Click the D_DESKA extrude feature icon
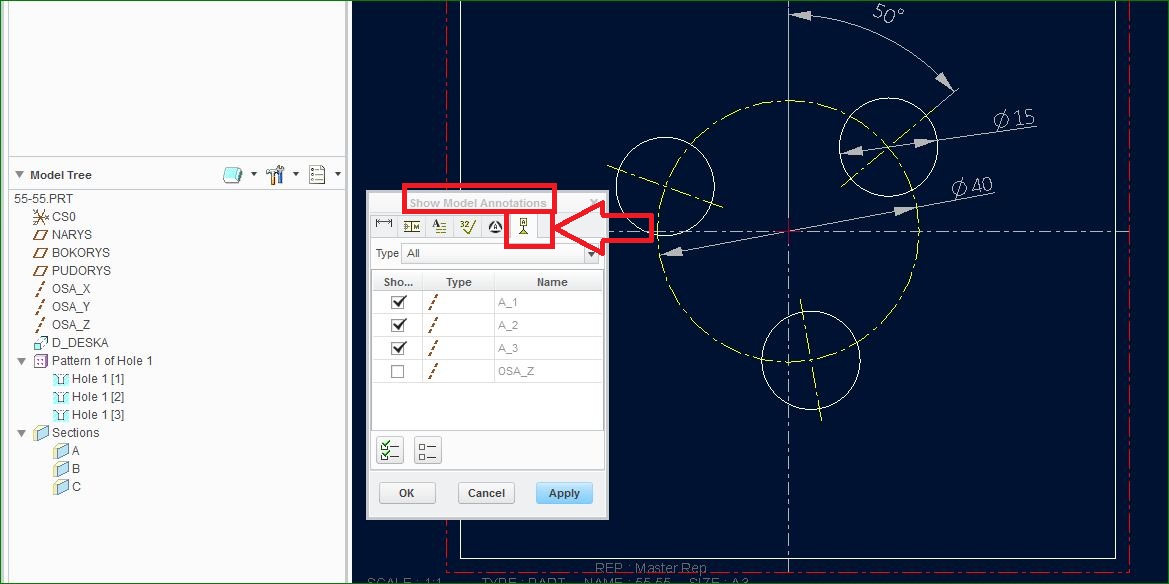The width and height of the screenshot is (1169, 584). click(41, 343)
